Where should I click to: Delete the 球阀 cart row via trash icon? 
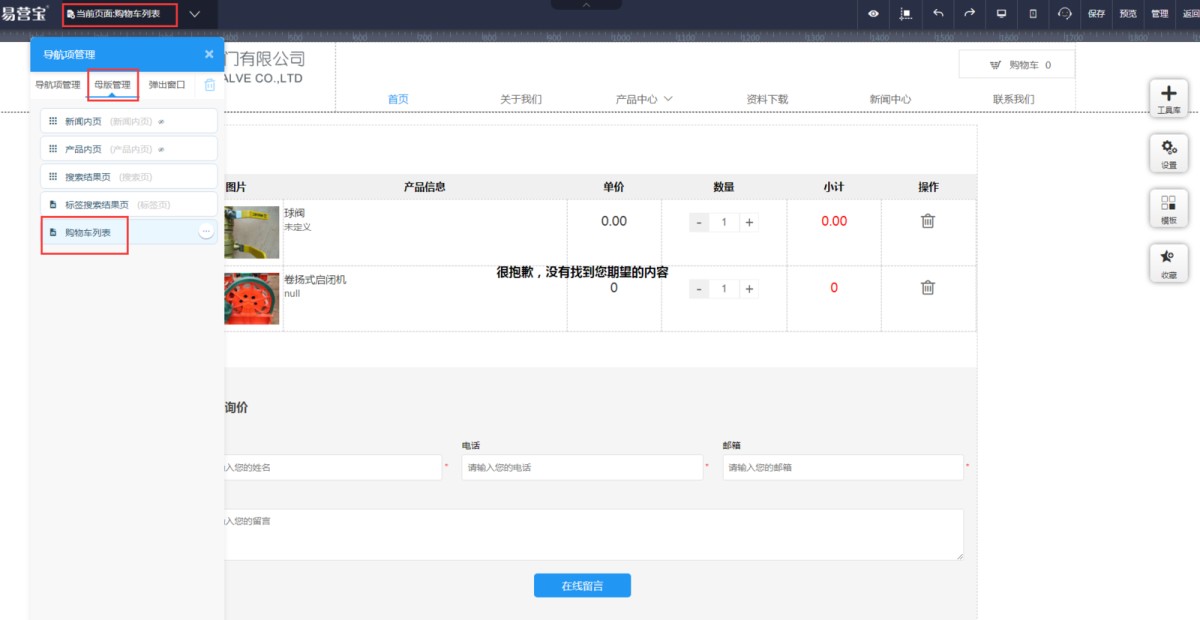(928, 221)
